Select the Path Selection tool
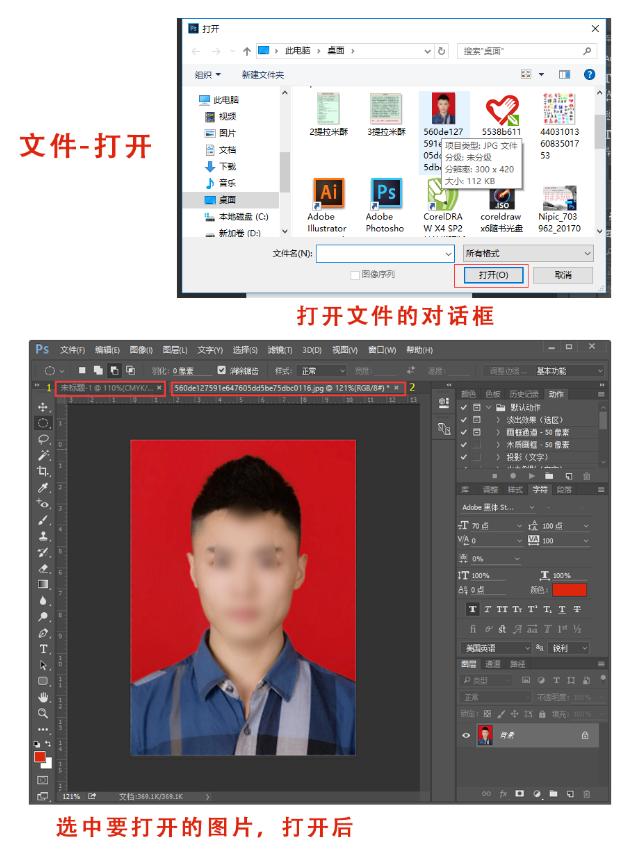The width and height of the screenshot is (636, 852). [x=43, y=665]
